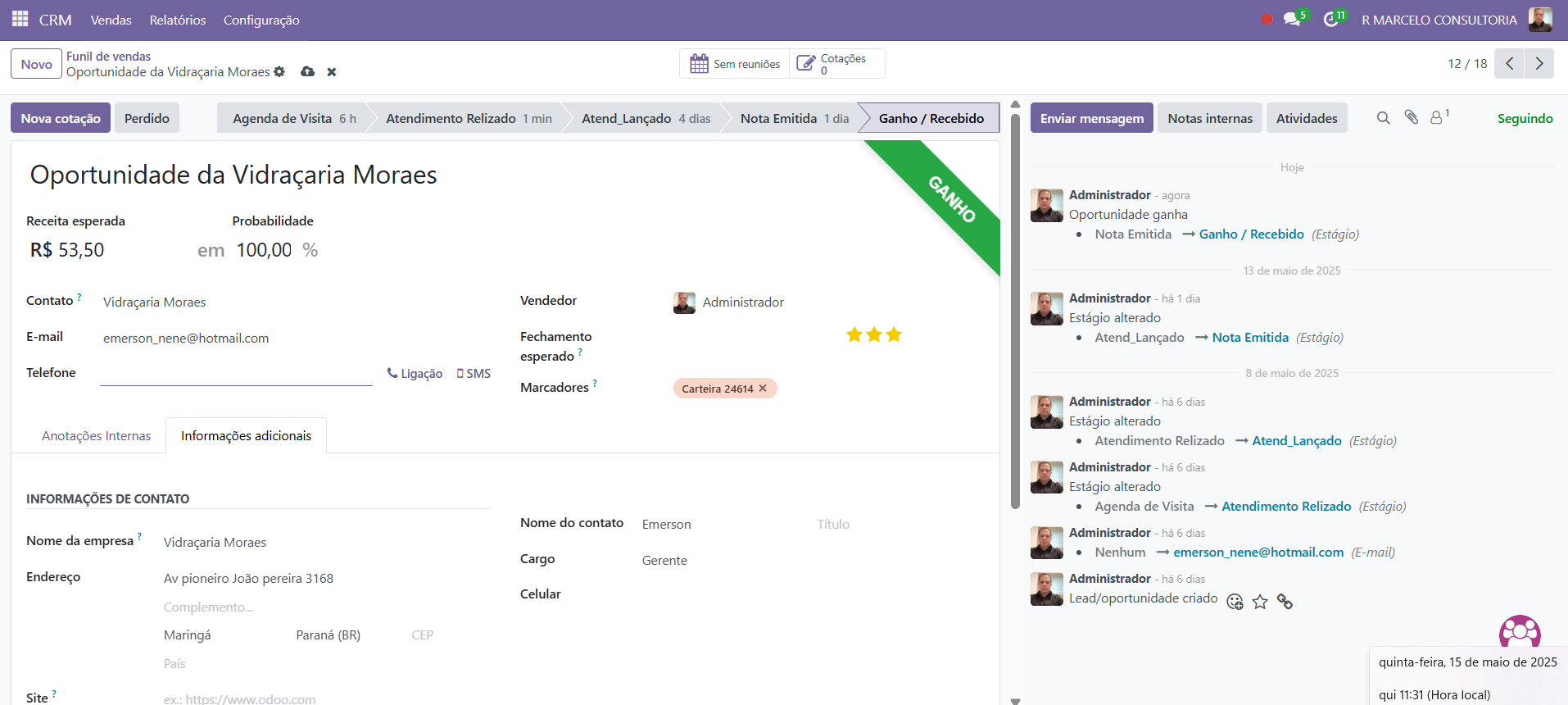Toggle the Seguindo follow button
The width and height of the screenshot is (1568, 705).
(1525, 118)
